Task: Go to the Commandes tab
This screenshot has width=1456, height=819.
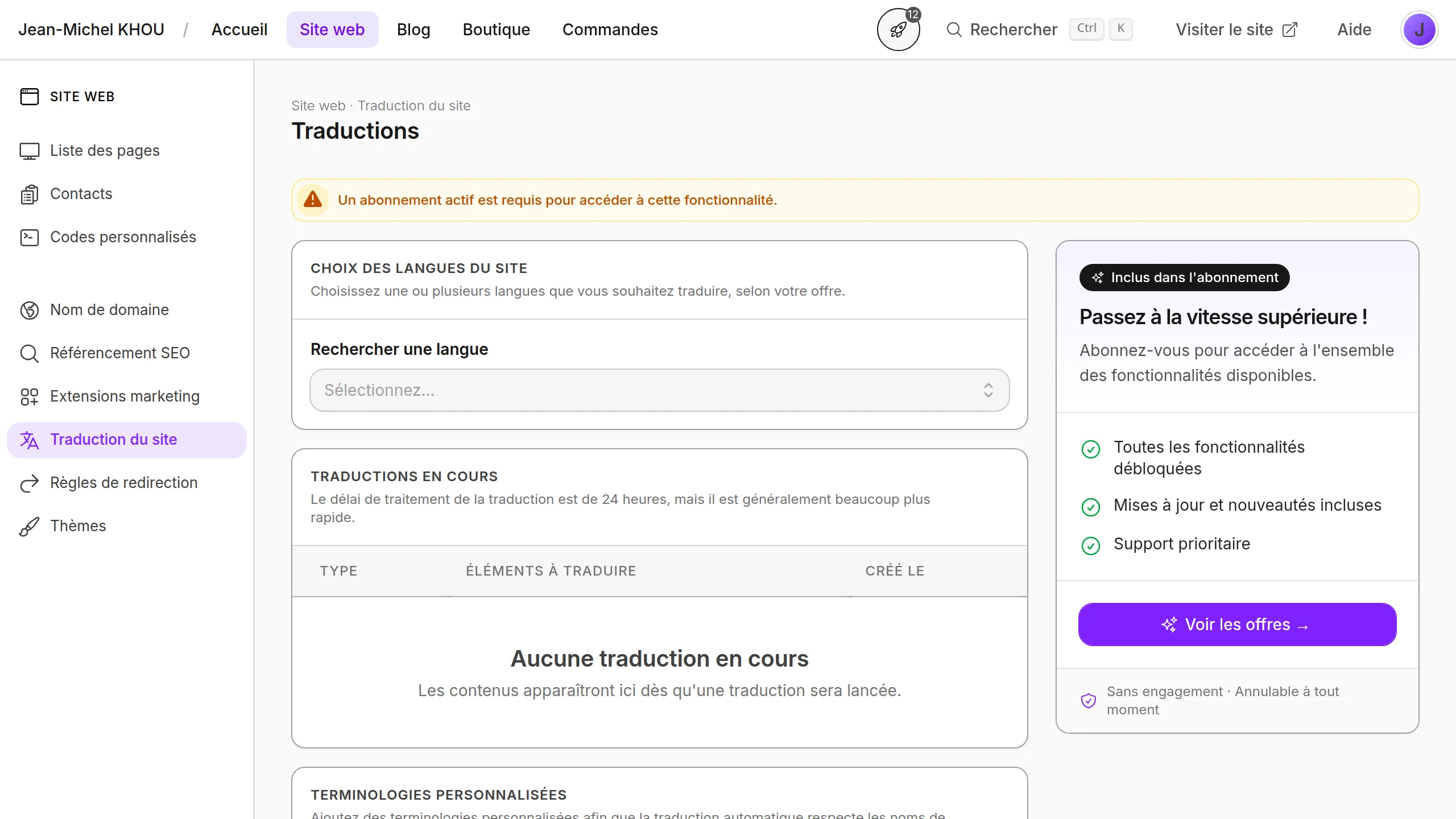Action: 610,30
